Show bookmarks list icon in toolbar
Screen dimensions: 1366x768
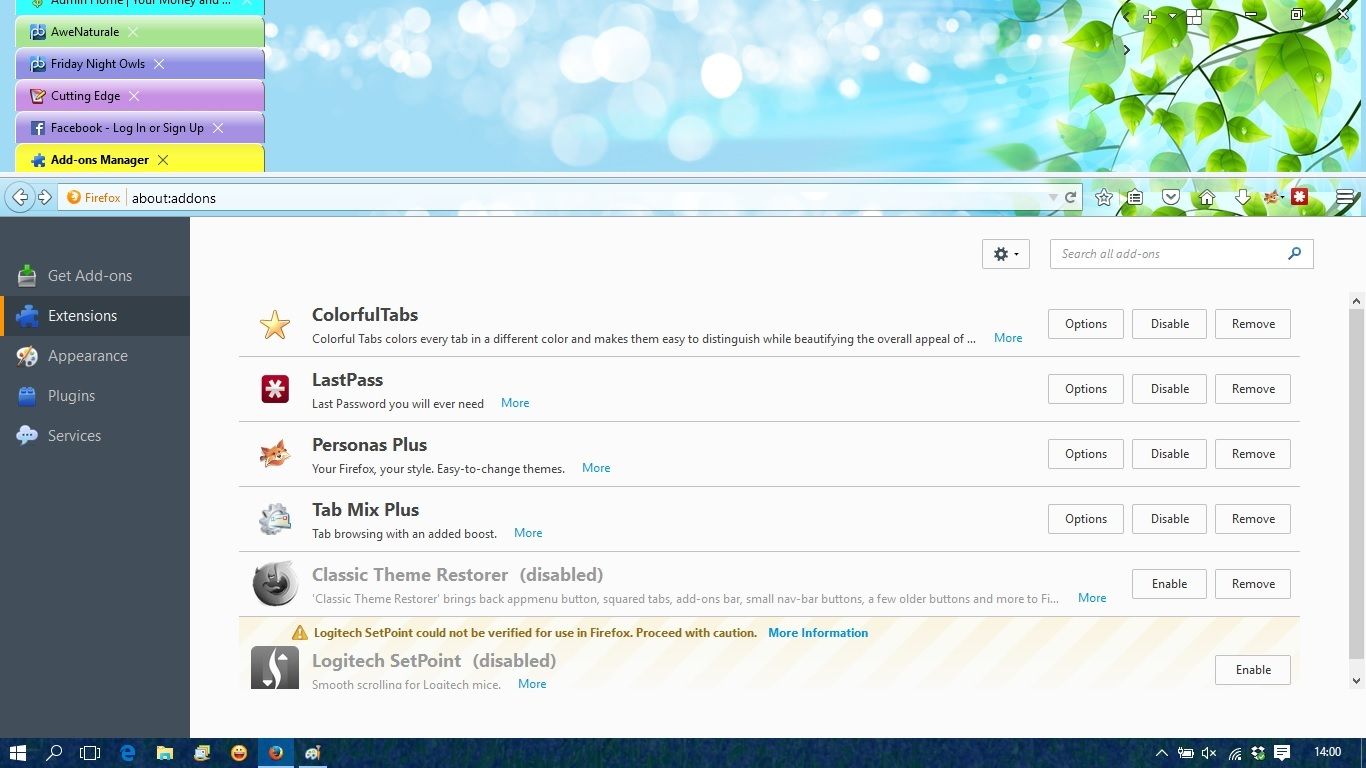click(1135, 198)
